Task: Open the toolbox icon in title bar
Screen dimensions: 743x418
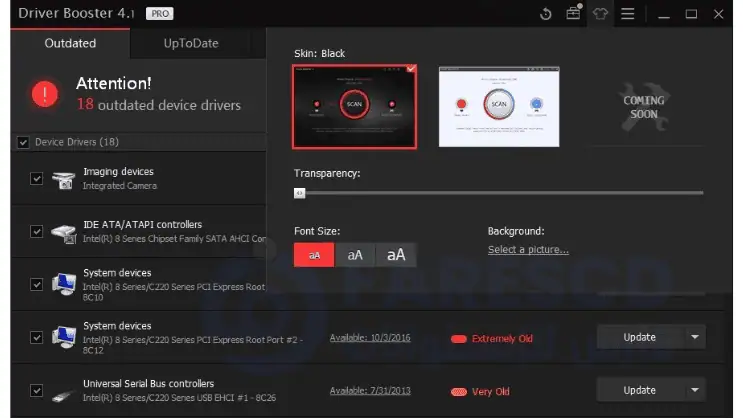Action: (573, 13)
